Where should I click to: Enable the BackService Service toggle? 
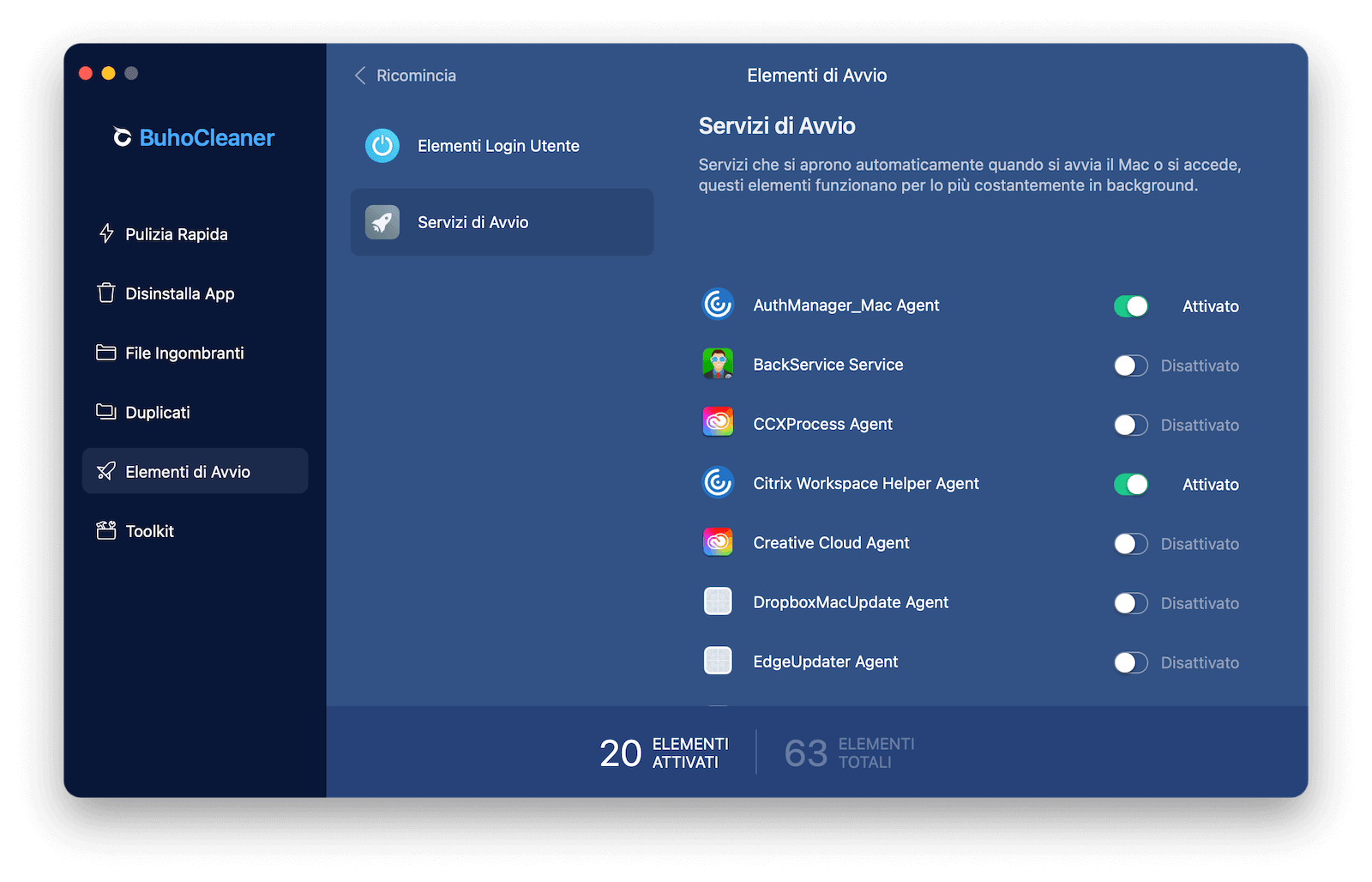1130,365
